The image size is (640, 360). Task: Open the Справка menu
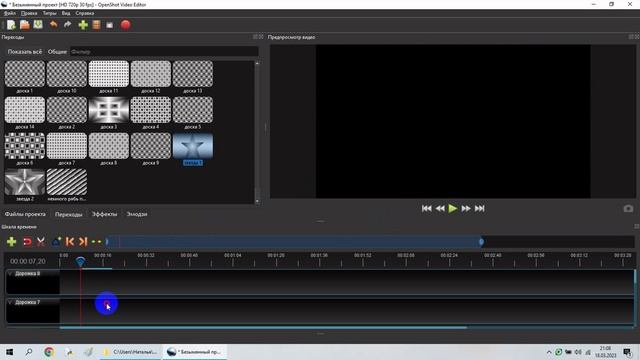tap(84, 13)
